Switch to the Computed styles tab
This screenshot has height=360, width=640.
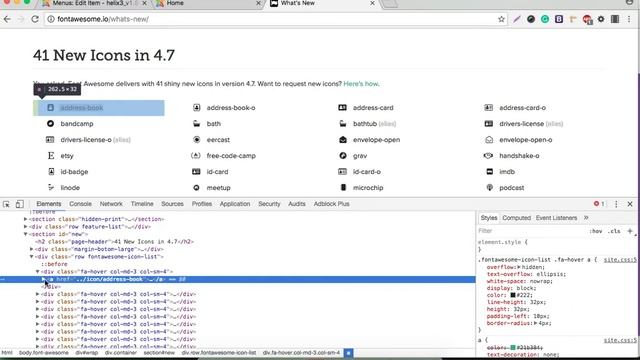pos(516,218)
